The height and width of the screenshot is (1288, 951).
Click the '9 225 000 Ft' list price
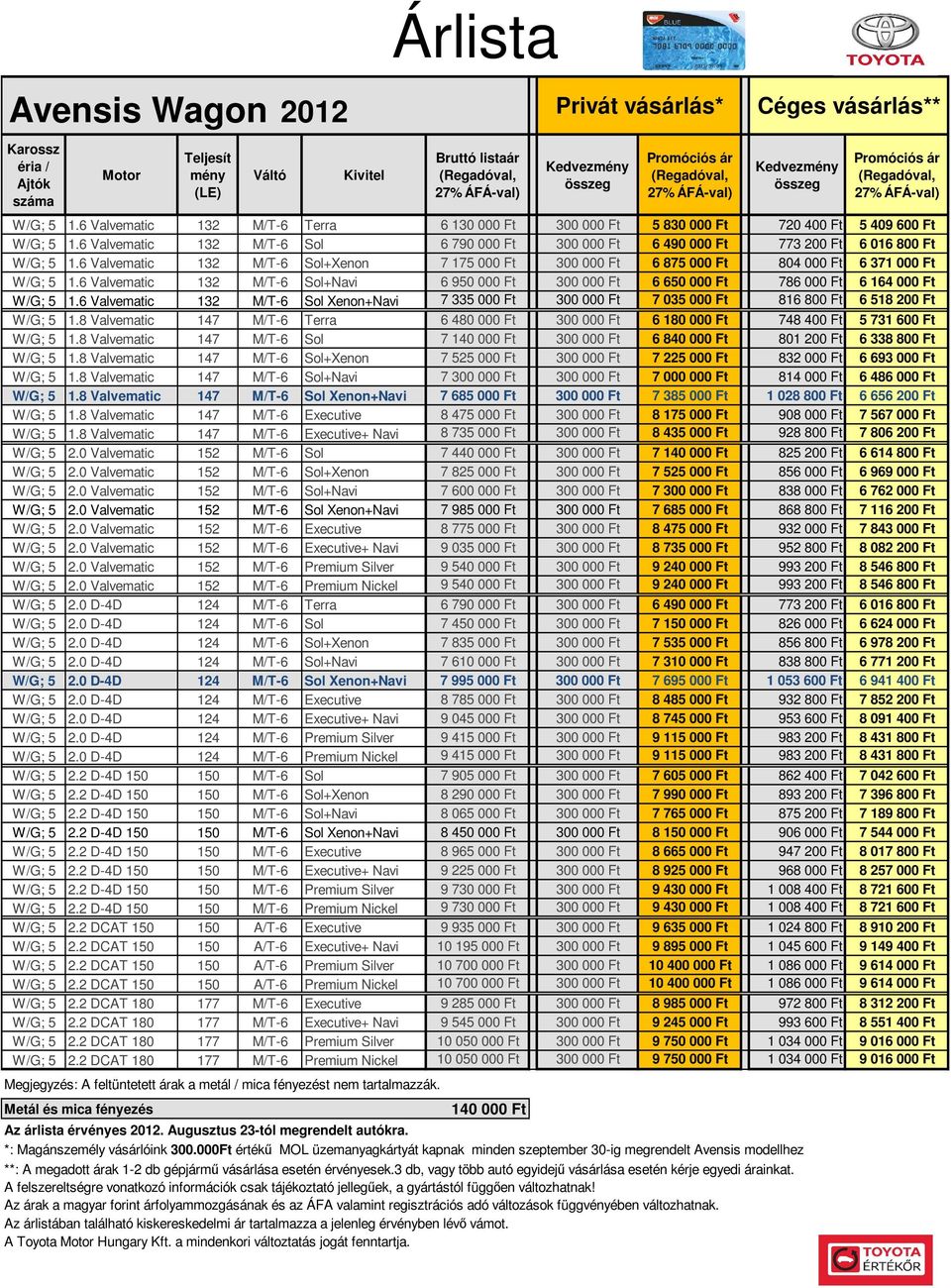pos(478,870)
